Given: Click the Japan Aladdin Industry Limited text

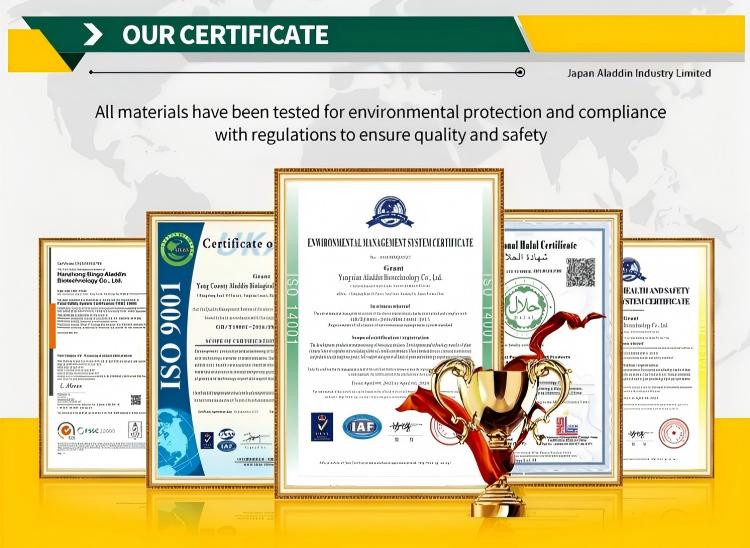Looking at the screenshot, I should 639,73.
